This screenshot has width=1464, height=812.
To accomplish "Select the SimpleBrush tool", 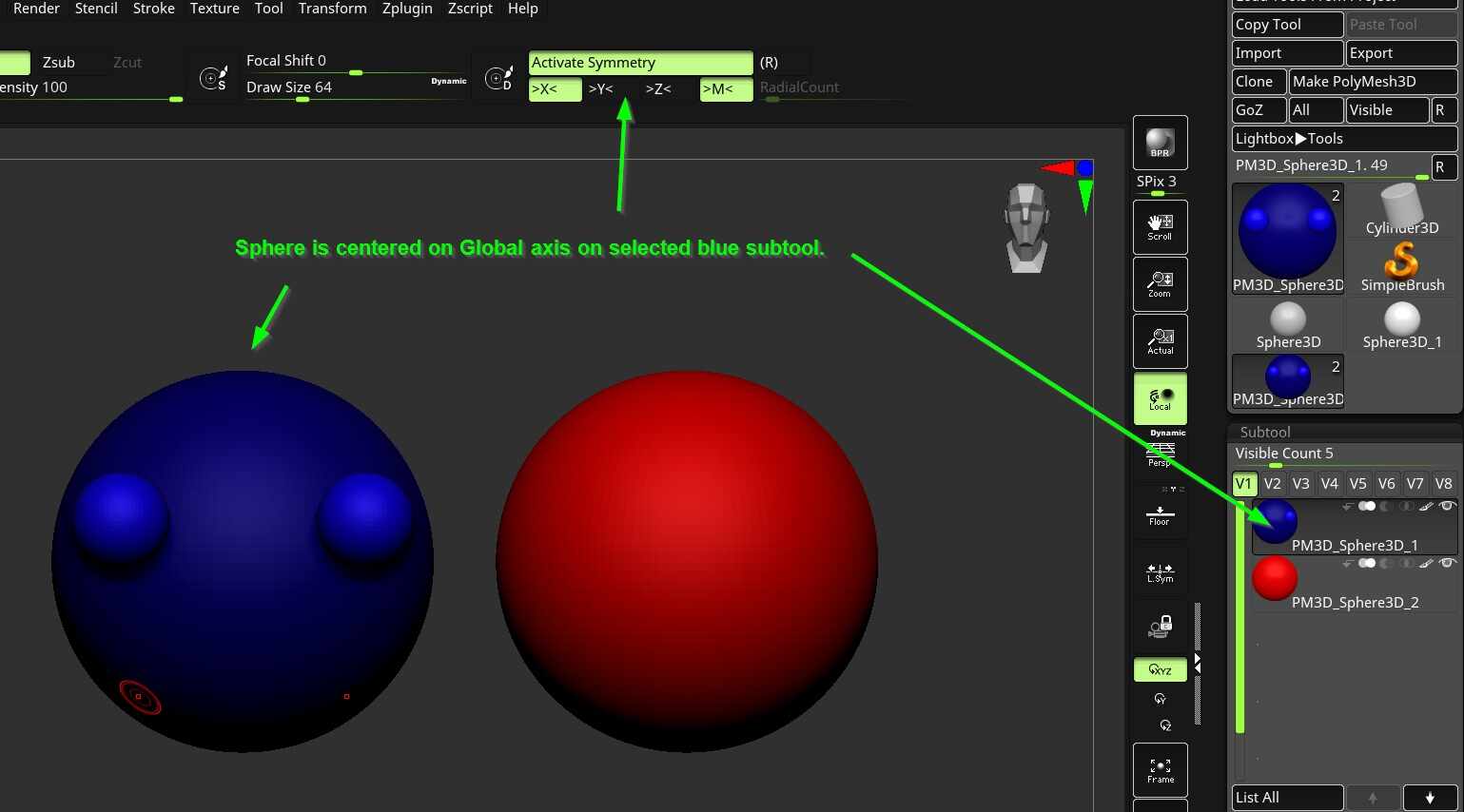I will click(x=1402, y=267).
